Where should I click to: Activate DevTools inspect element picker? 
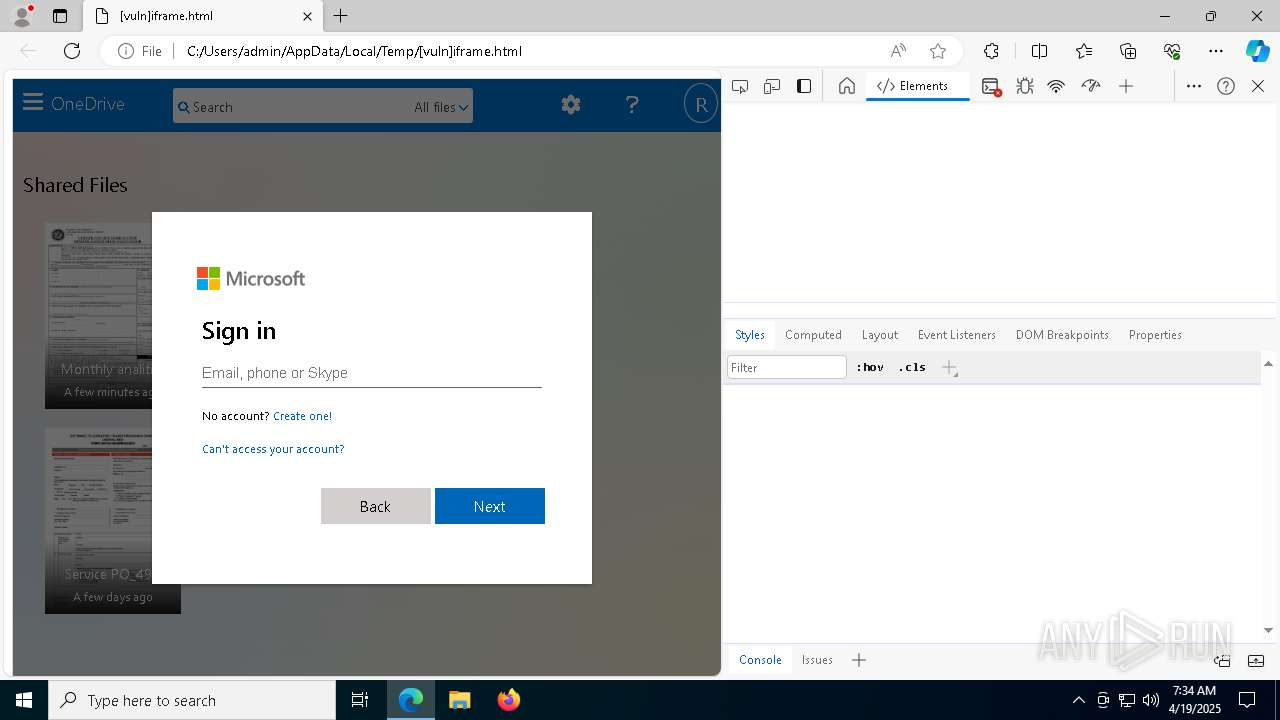pyautogui.click(x=740, y=86)
